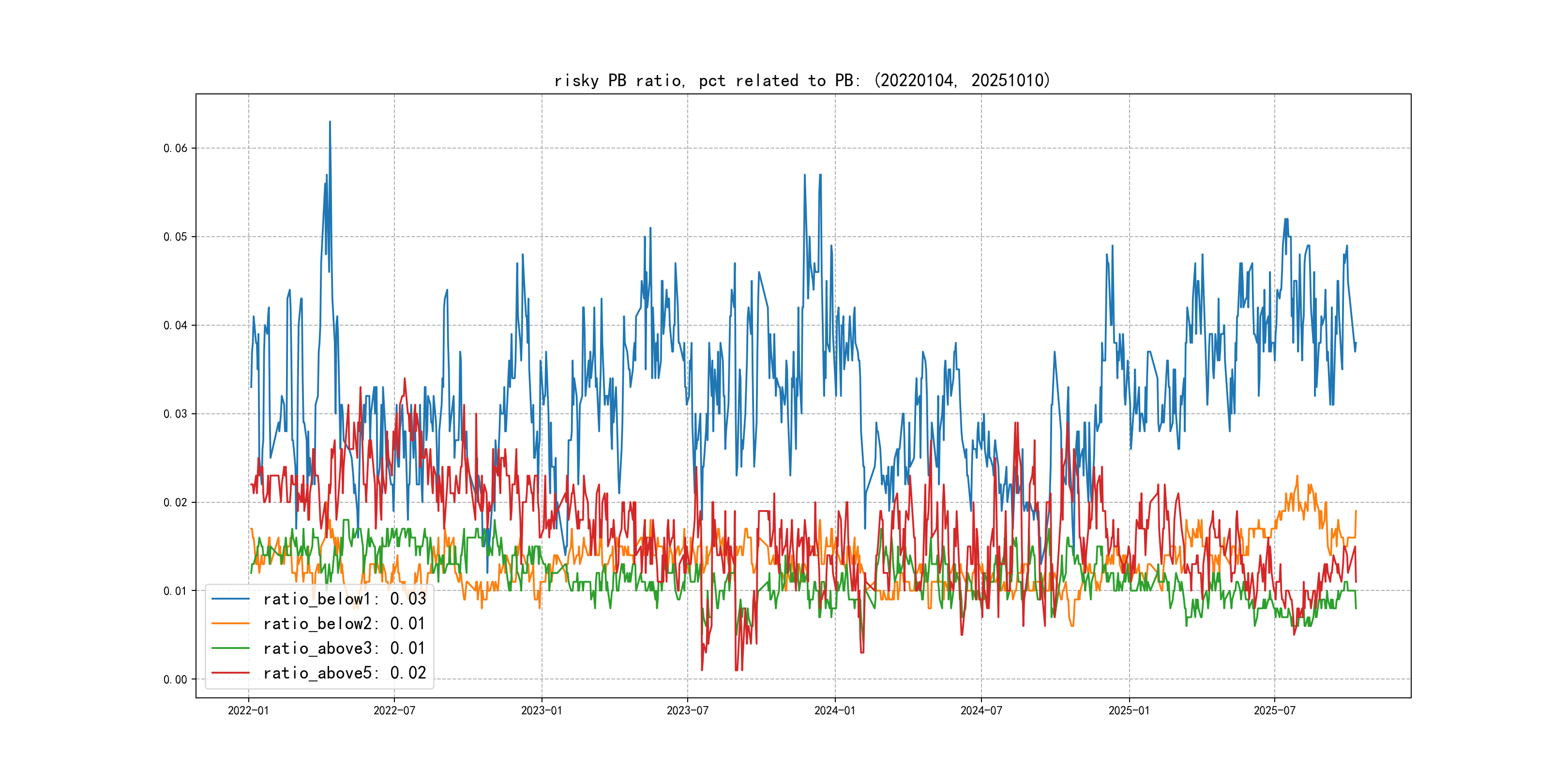Screen dimensions: 1568x784
Task: Click the orange ratio_below2 legend line
Action: pos(230,623)
